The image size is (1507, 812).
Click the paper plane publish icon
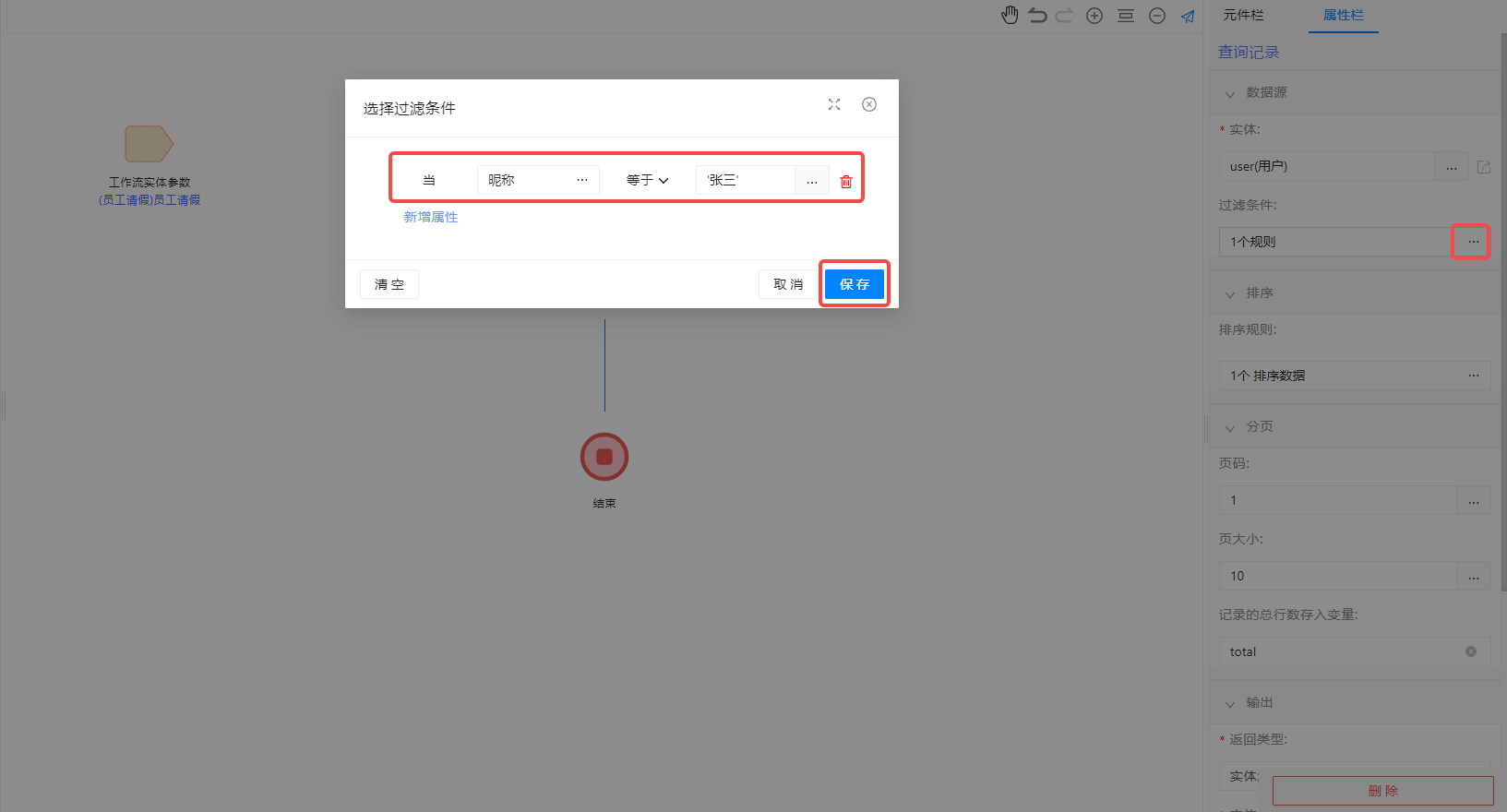coord(1188,16)
